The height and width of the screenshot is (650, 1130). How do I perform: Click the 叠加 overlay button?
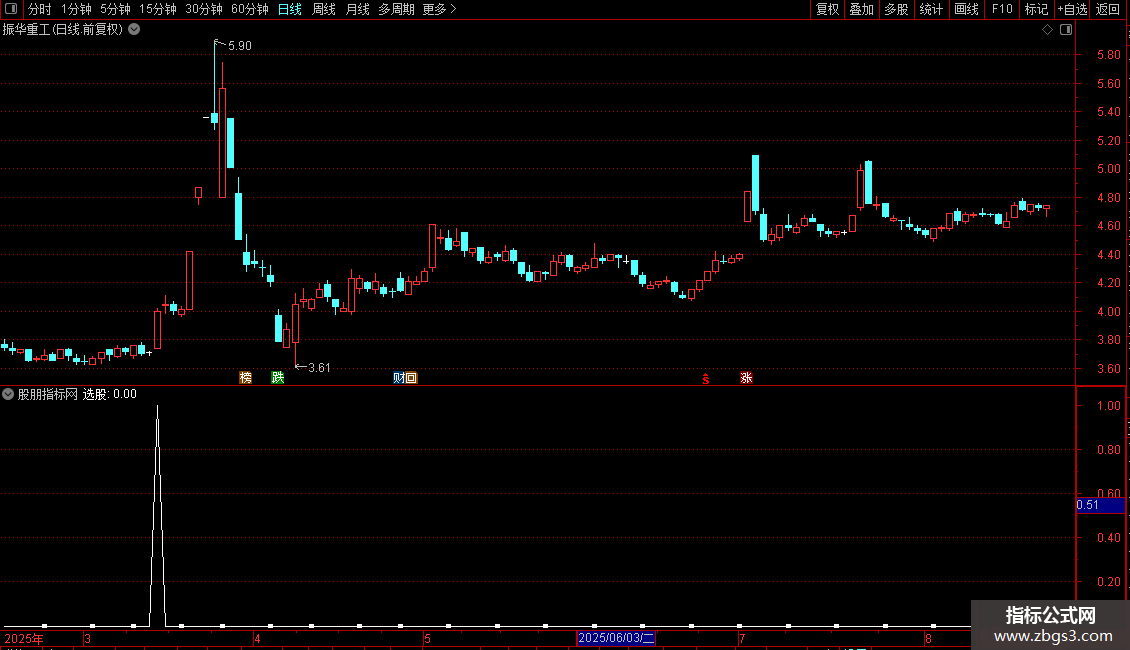pyautogui.click(x=861, y=9)
